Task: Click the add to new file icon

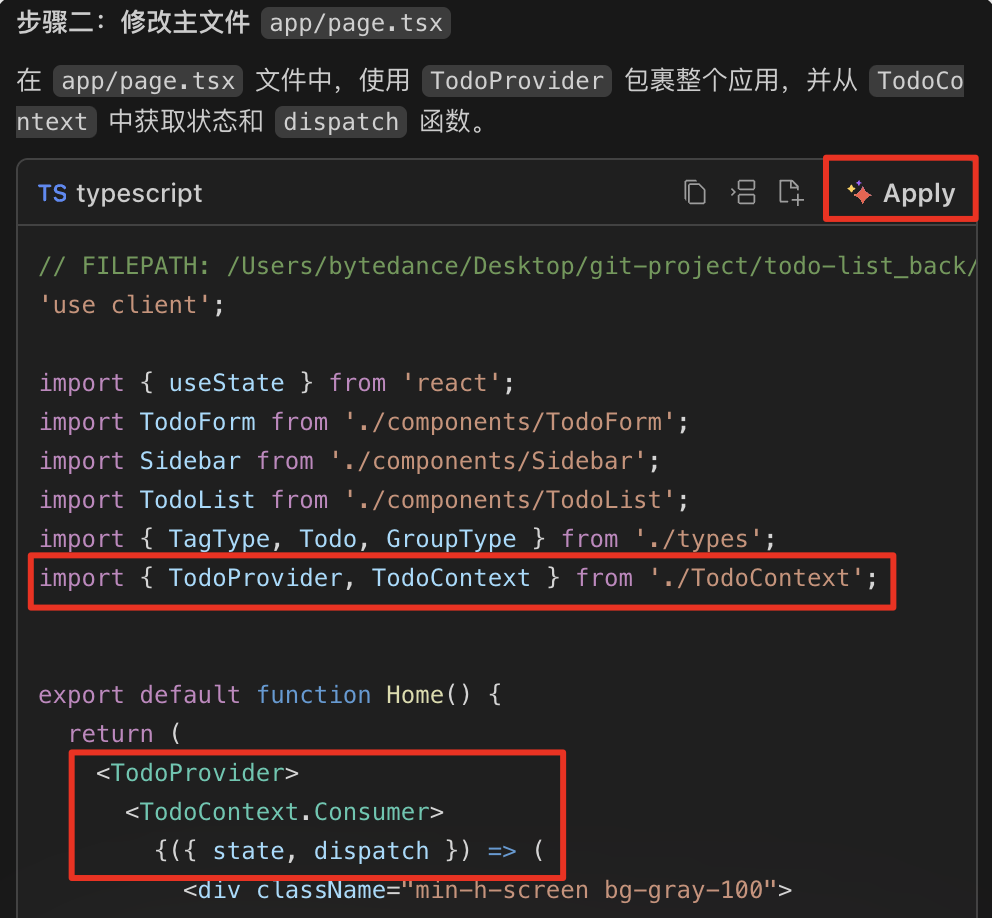Action: [791, 192]
